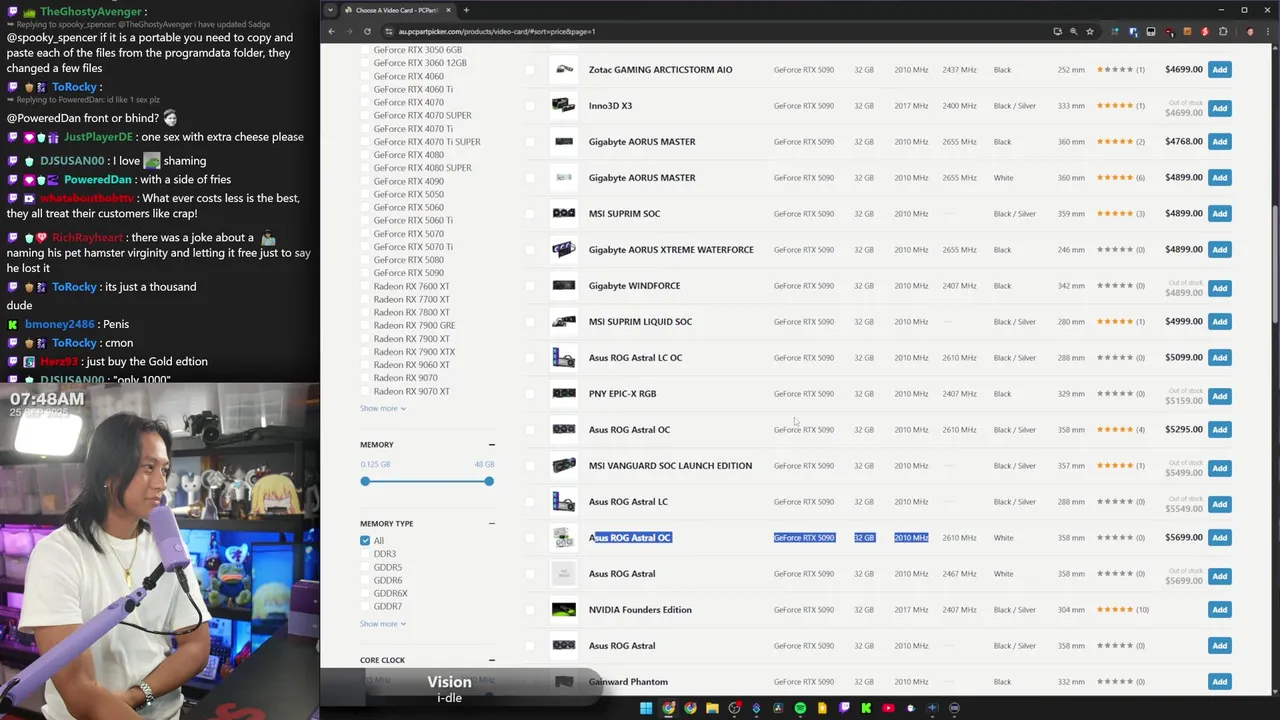Open the Windows Start menu

(646, 708)
